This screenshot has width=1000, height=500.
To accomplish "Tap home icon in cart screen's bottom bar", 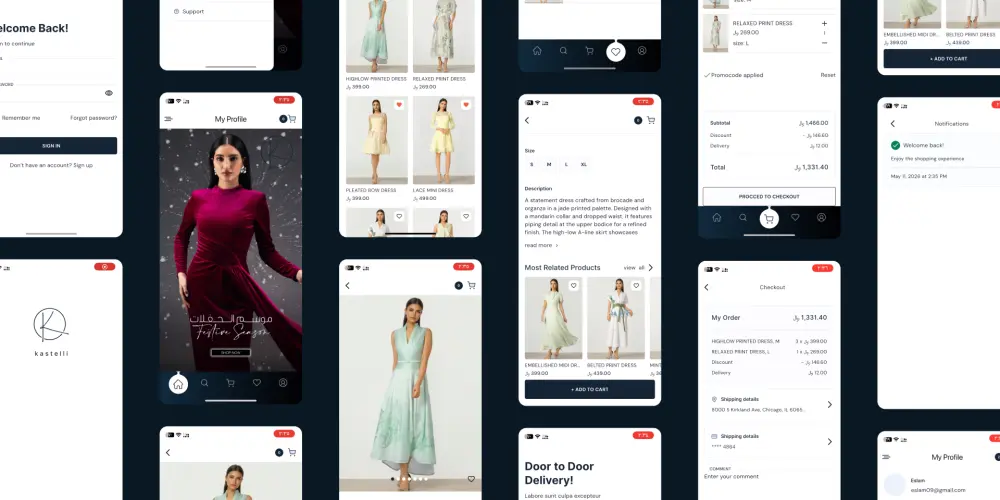I will (x=717, y=217).
